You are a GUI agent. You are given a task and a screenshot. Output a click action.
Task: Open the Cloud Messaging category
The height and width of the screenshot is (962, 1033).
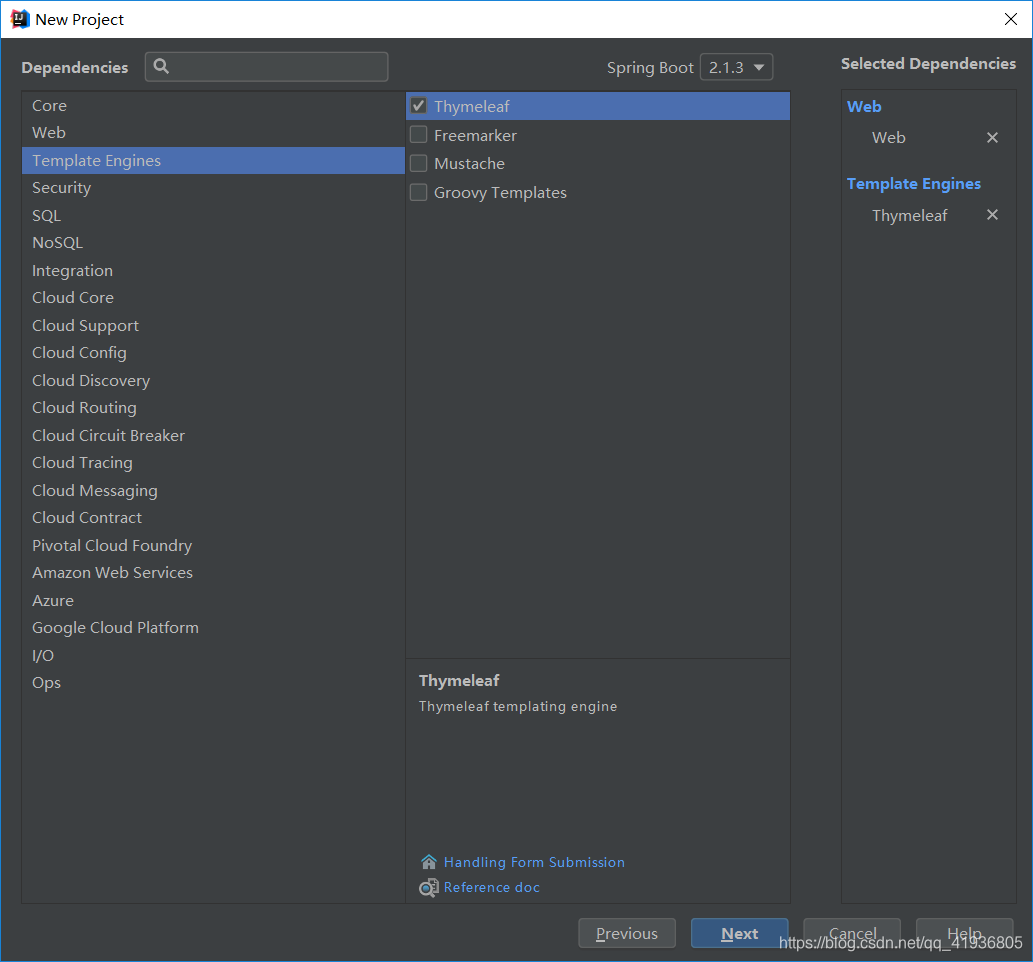(x=213, y=490)
